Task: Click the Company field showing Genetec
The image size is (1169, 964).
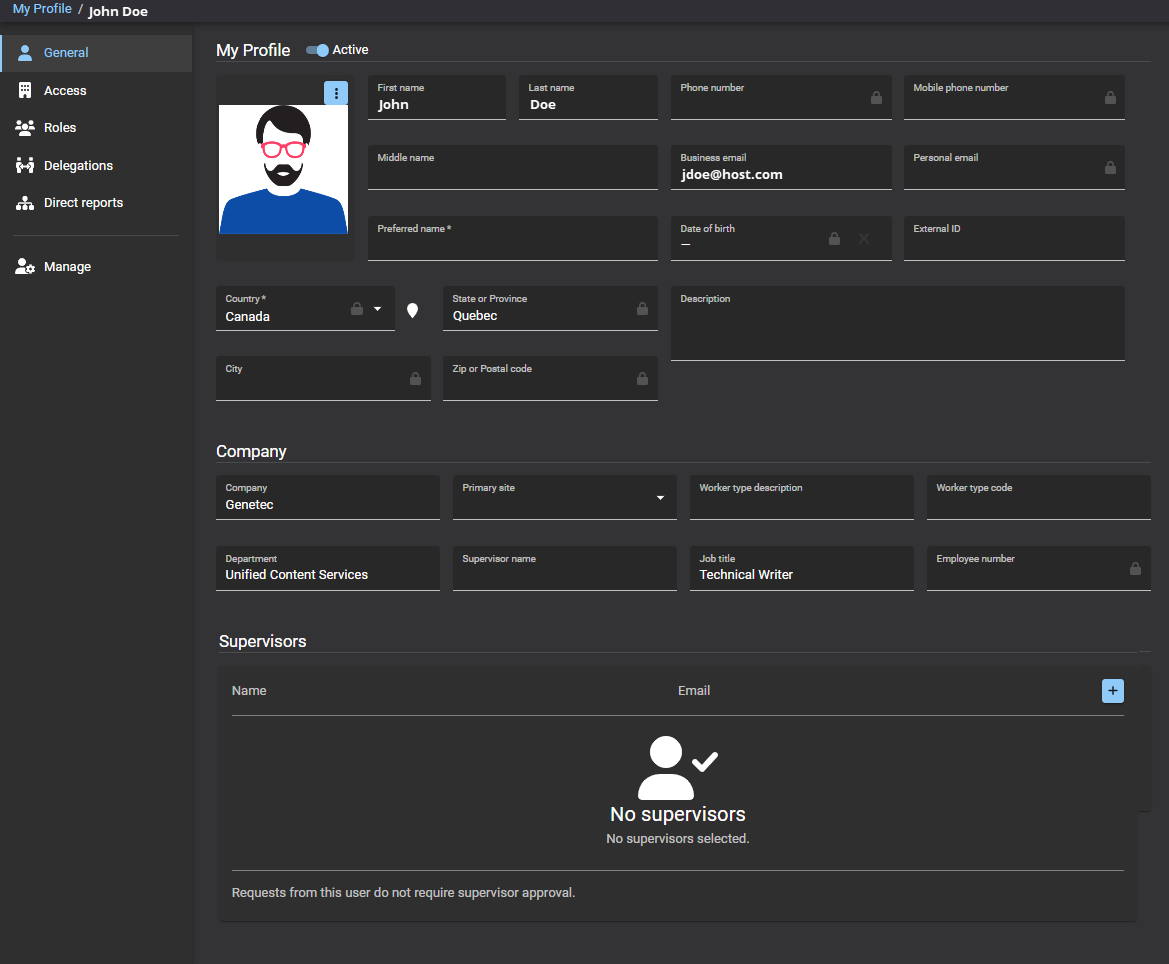Action: click(328, 497)
